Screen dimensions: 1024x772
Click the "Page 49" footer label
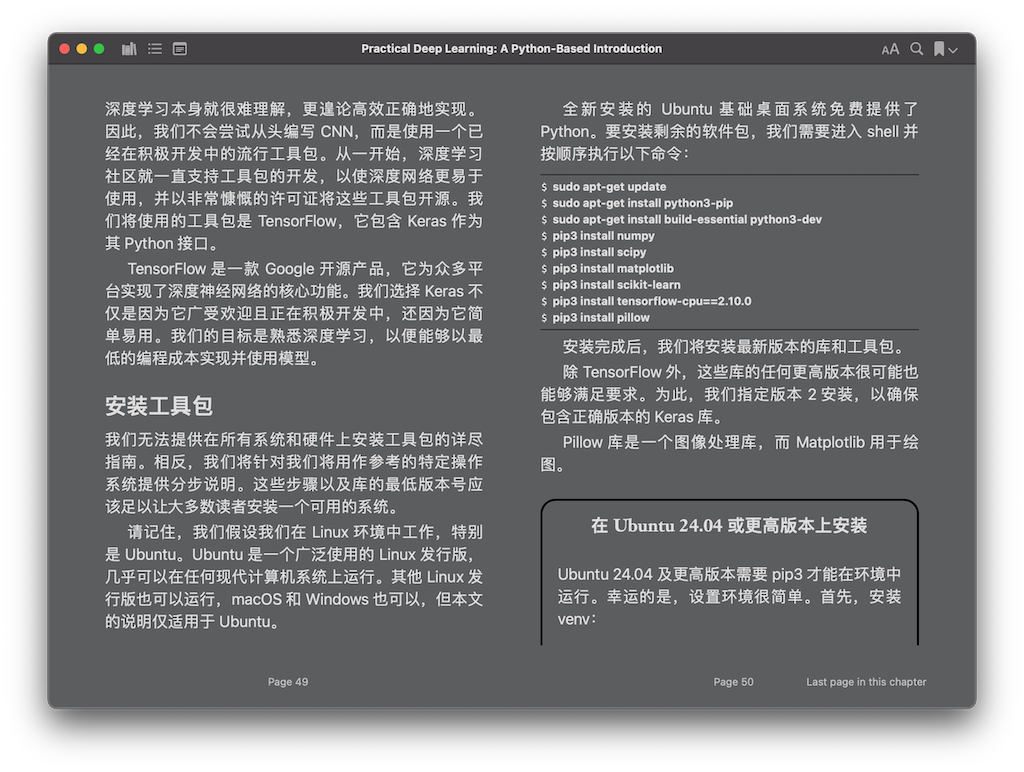(287, 681)
